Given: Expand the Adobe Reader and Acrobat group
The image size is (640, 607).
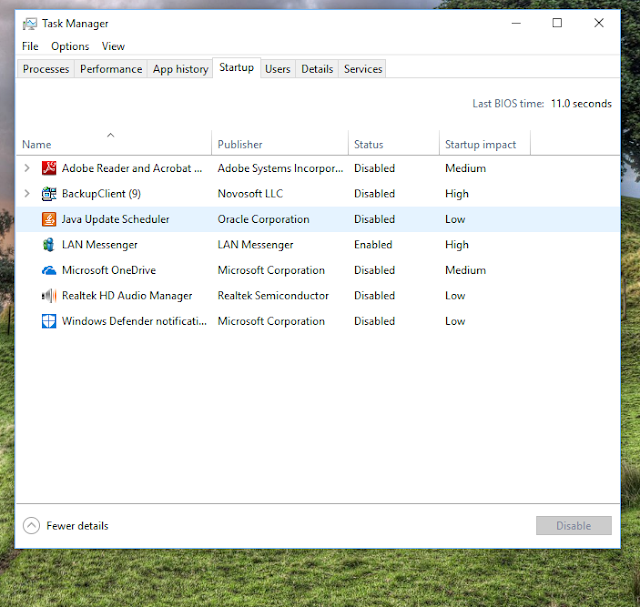Looking at the screenshot, I should 27,168.
